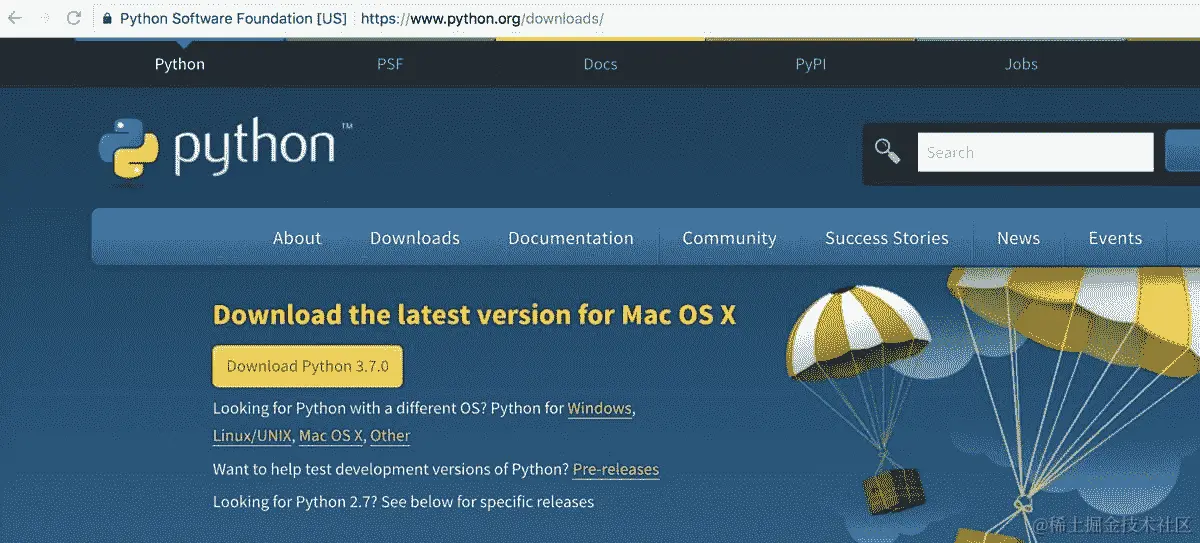Open the Events menu

(1115, 238)
